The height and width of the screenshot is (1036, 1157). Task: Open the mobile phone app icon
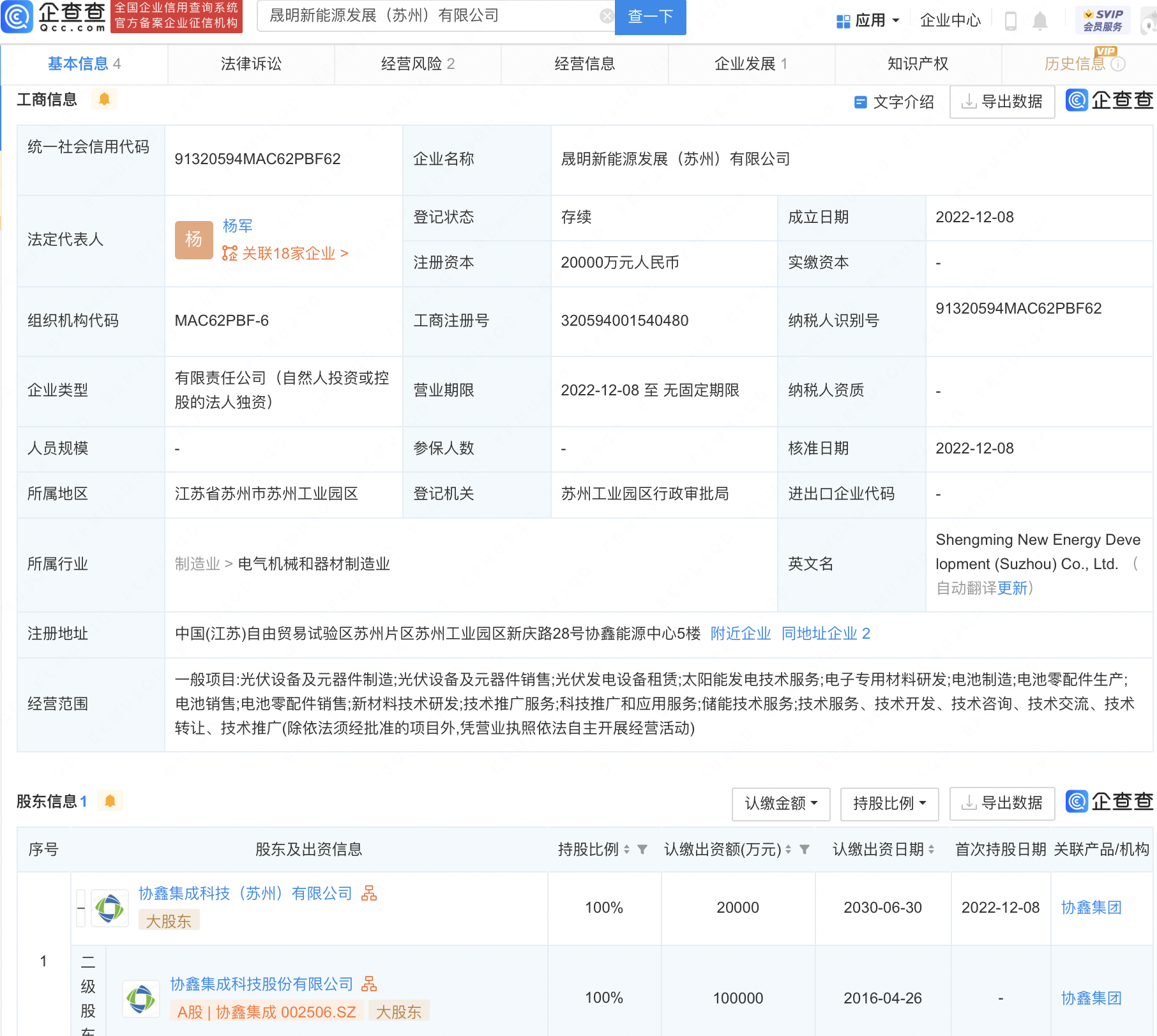(x=1010, y=20)
